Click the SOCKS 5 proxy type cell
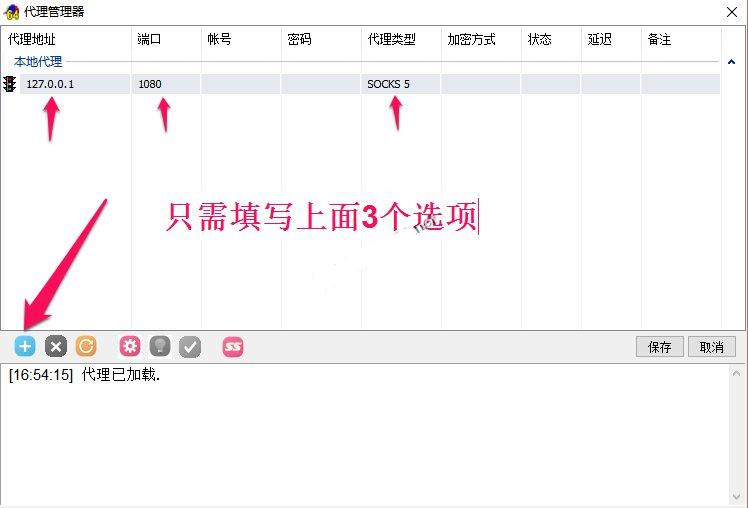The width and height of the screenshot is (748, 508). point(388,84)
